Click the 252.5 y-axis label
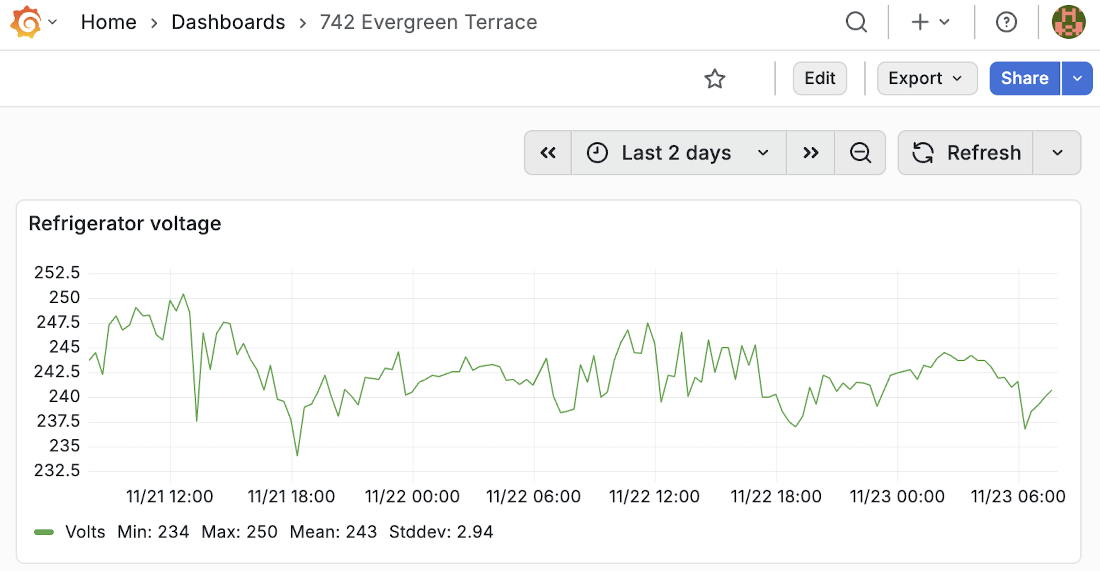Viewport: 1100px width, 571px height. coord(58,272)
